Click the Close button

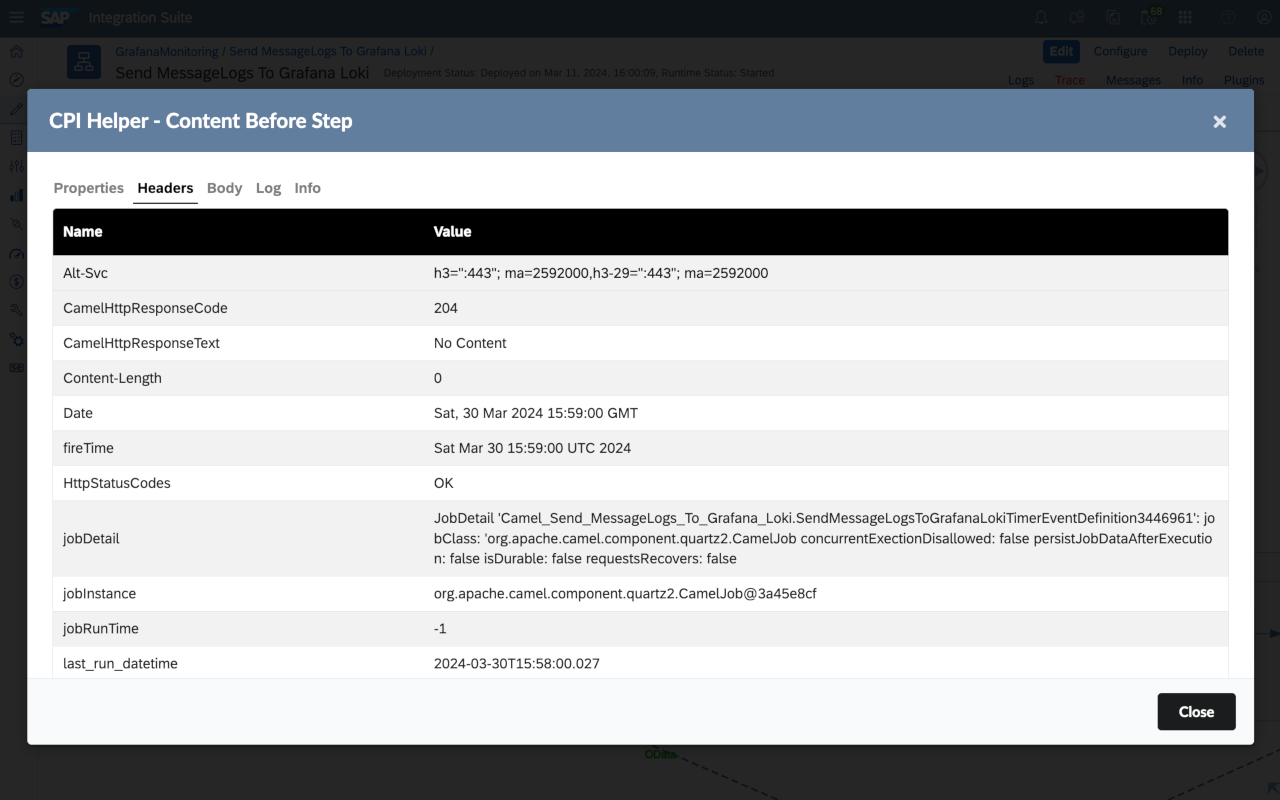coord(1196,711)
